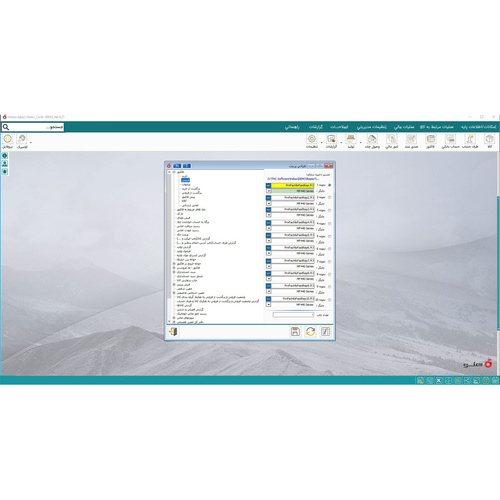
Task: Open the printer dropdown under نمونه 3
Action: [269, 215]
